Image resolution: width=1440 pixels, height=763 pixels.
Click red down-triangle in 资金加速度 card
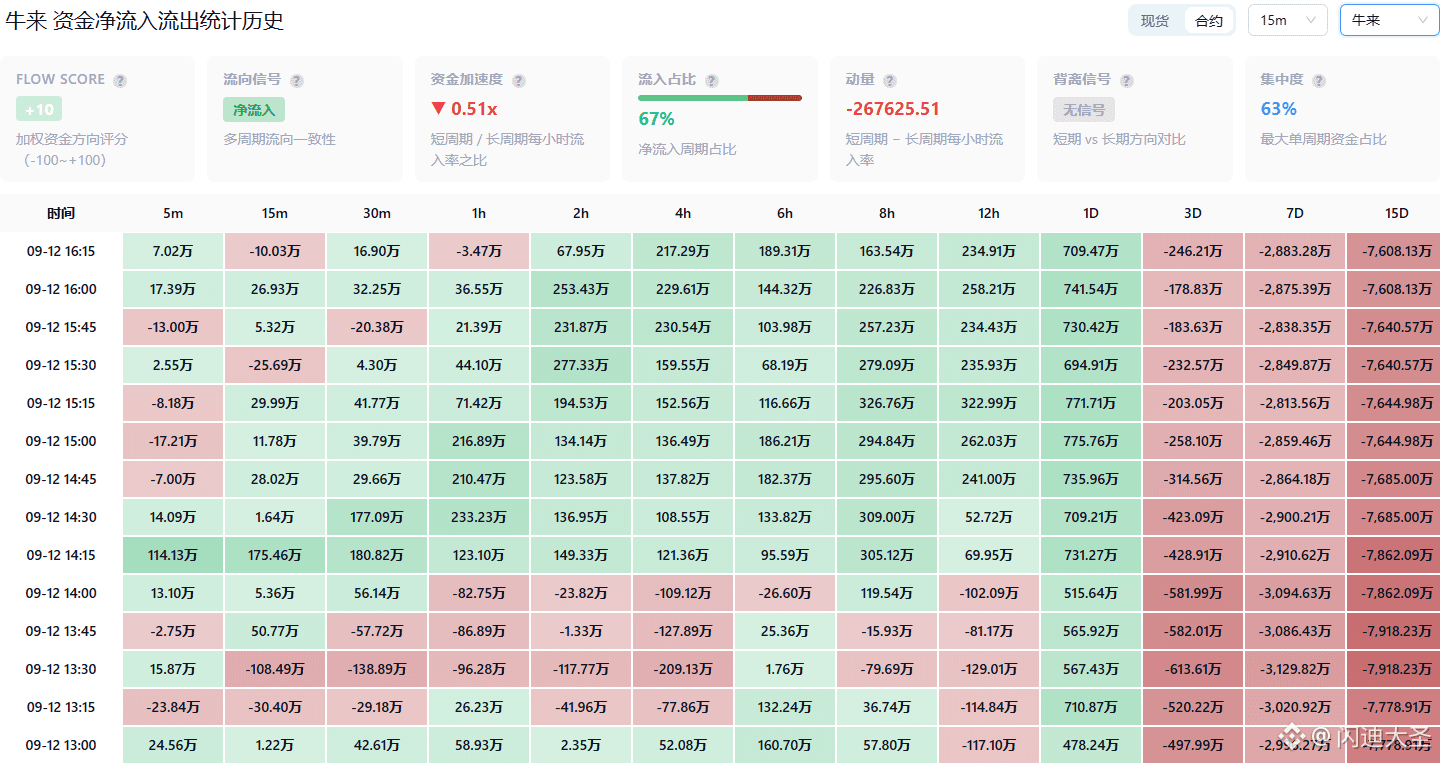pyautogui.click(x=438, y=109)
